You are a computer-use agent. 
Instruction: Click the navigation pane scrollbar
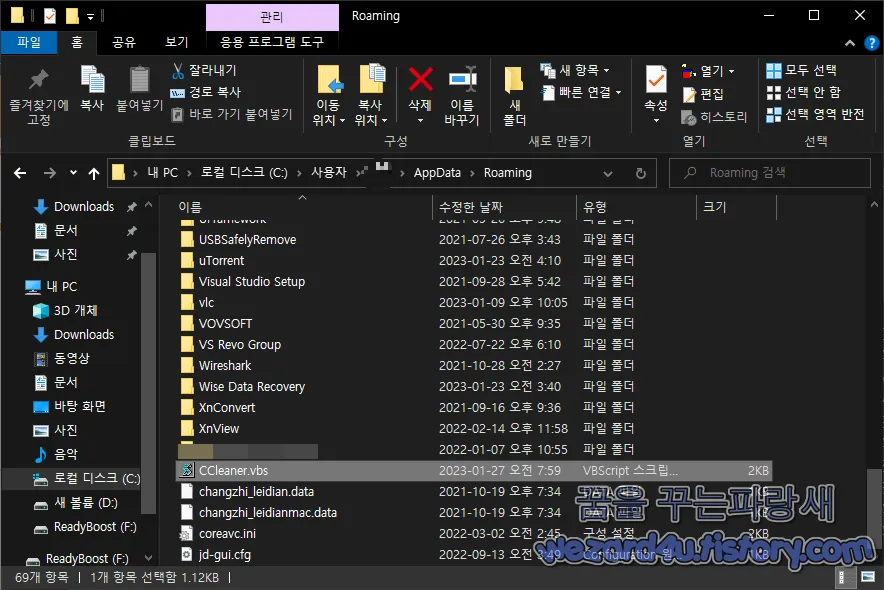148,383
